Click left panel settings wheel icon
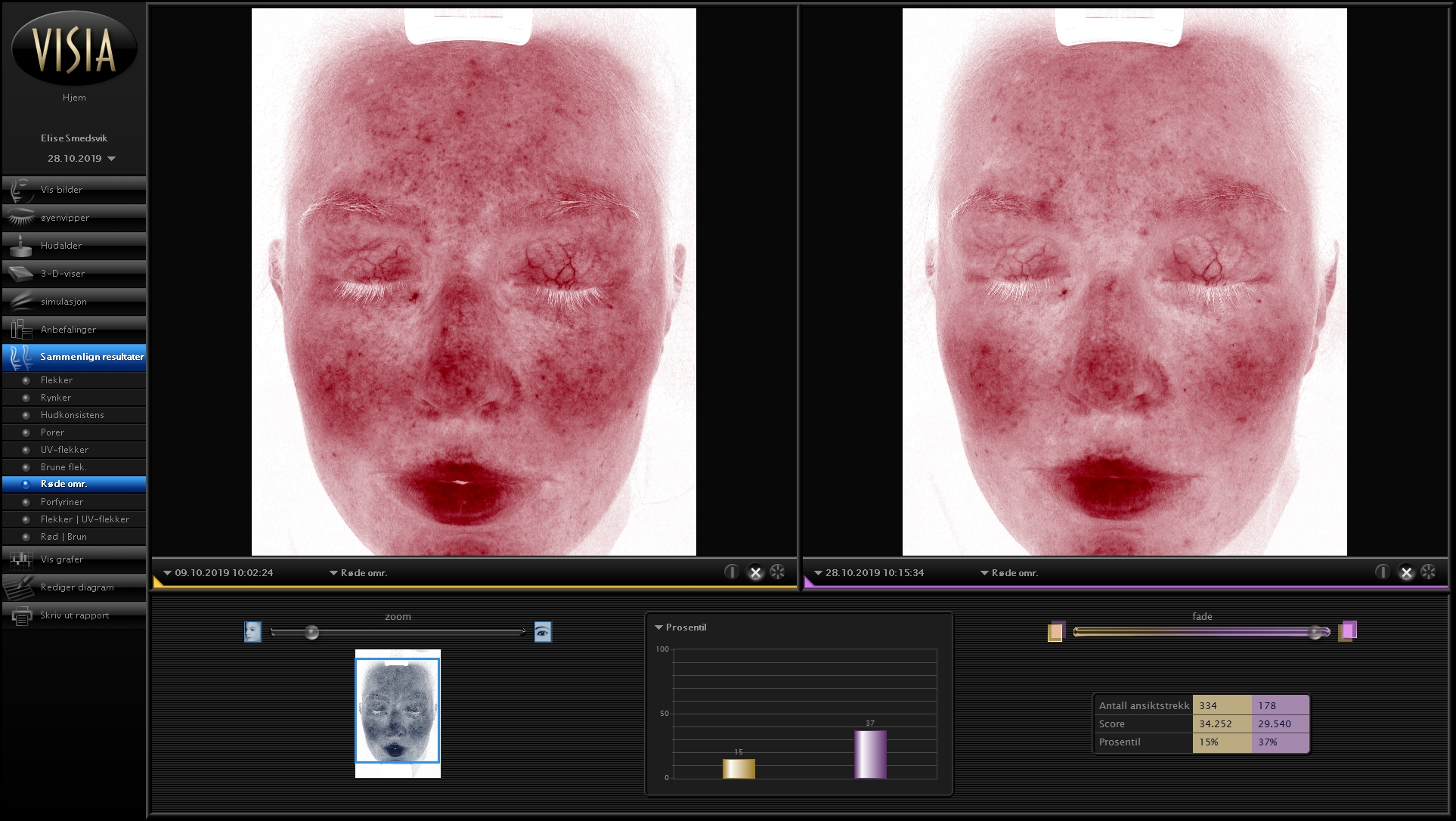Screen dimensions: 1456x821 tap(777, 572)
